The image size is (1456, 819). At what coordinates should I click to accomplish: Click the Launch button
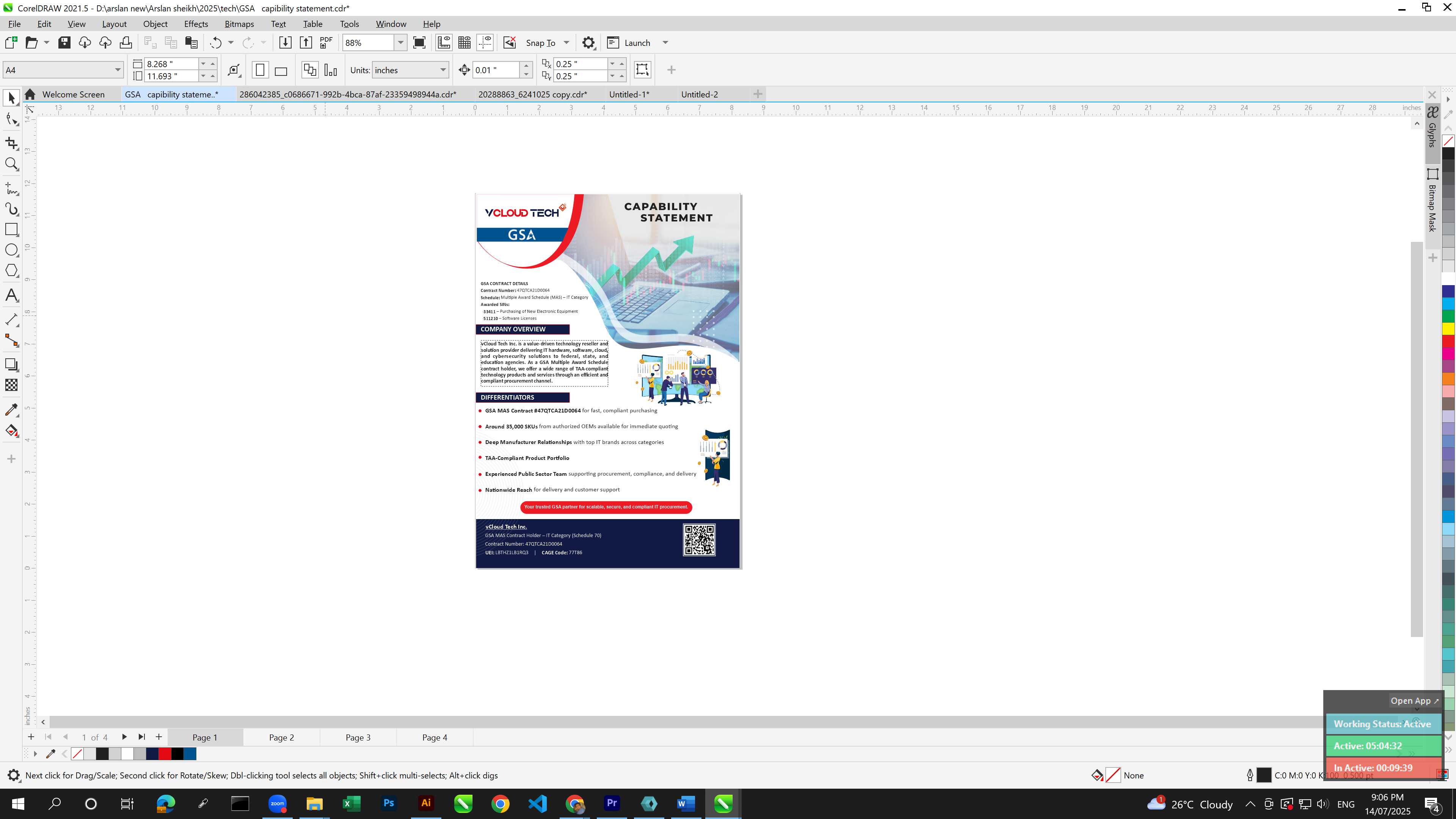(629, 42)
